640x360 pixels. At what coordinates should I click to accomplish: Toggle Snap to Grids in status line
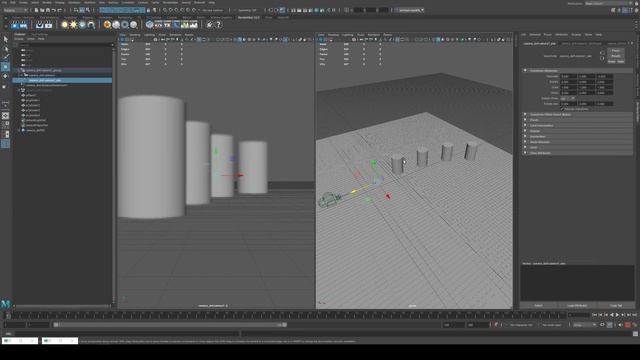pos(165,10)
